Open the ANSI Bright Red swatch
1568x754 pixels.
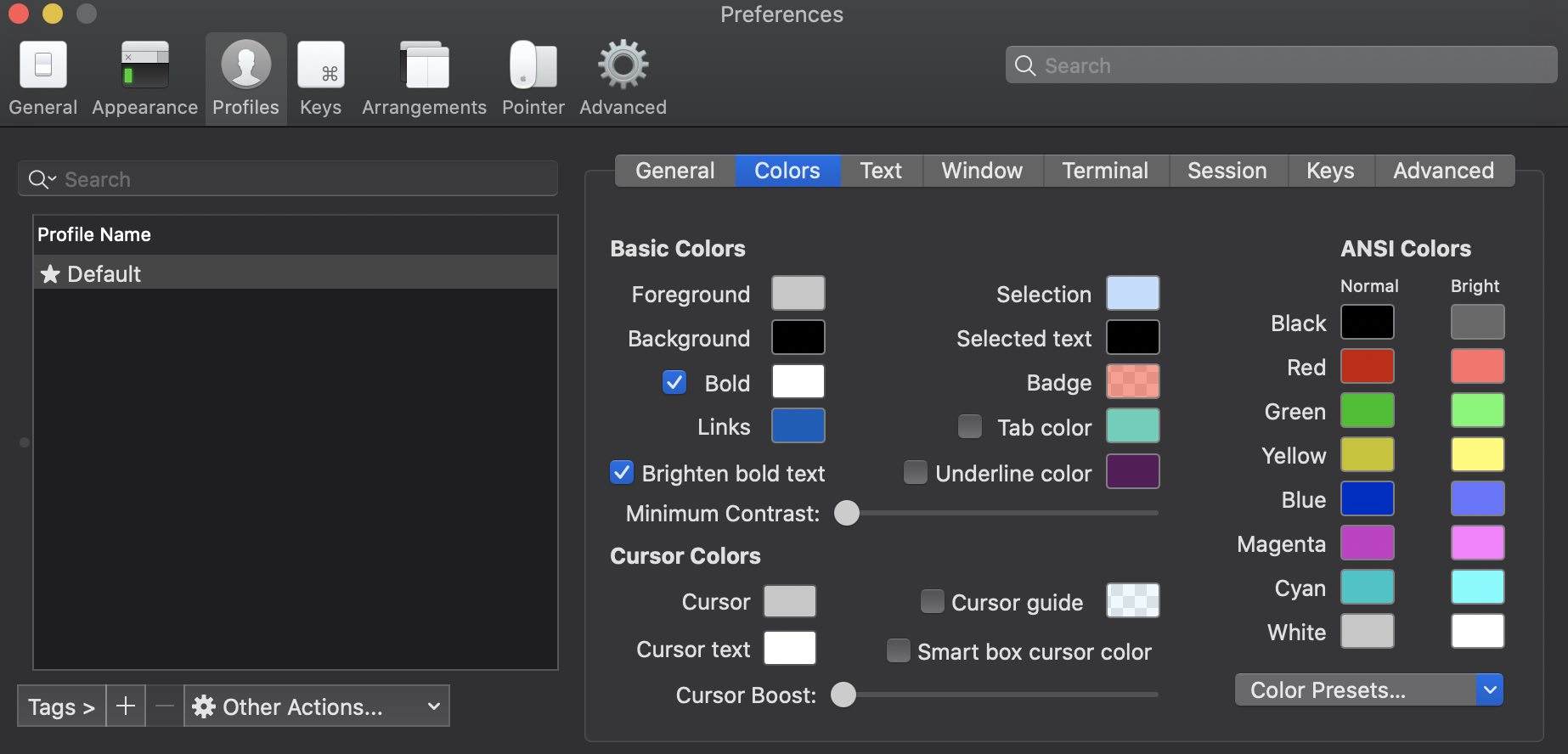(1478, 366)
